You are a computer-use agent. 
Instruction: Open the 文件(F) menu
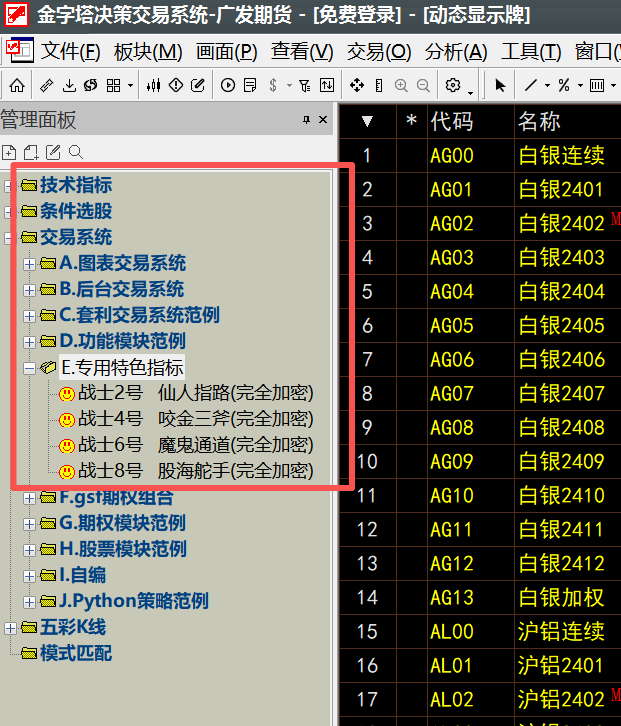(70, 52)
